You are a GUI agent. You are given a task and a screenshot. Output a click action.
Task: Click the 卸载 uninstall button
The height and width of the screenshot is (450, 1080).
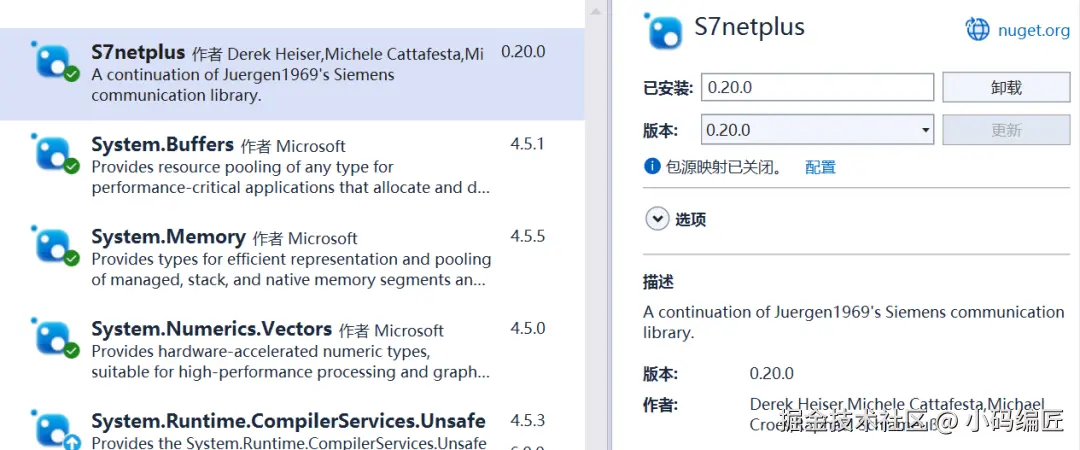tap(1006, 87)
